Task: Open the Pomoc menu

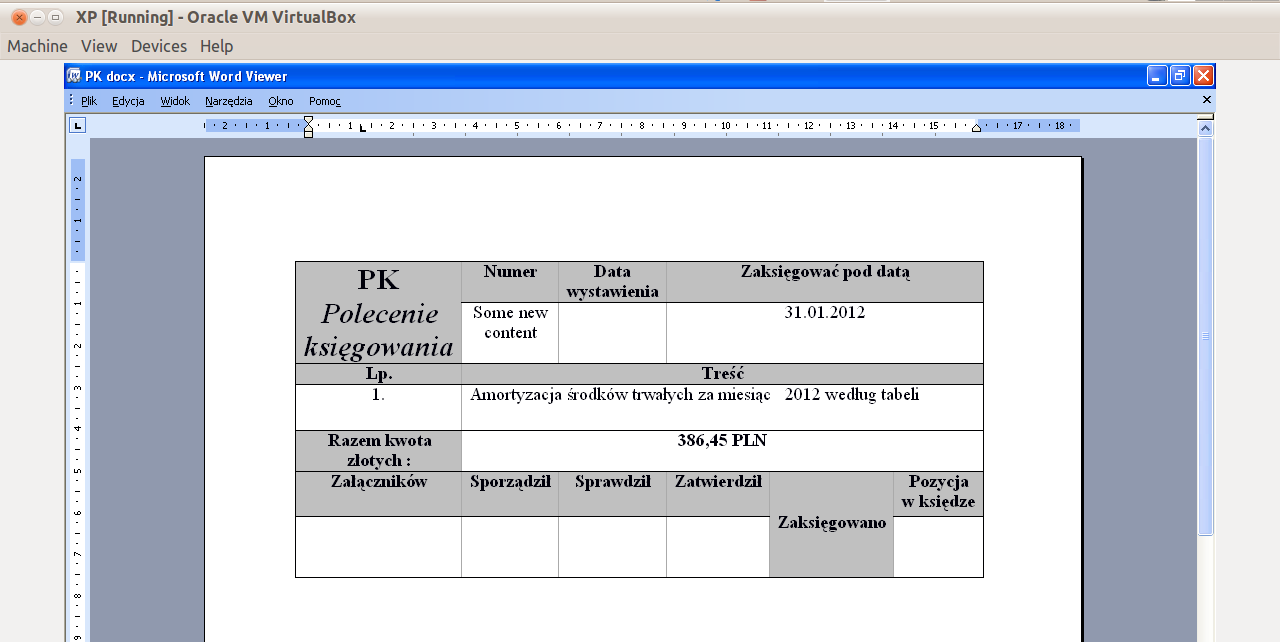Action: [x=325, y=101]
